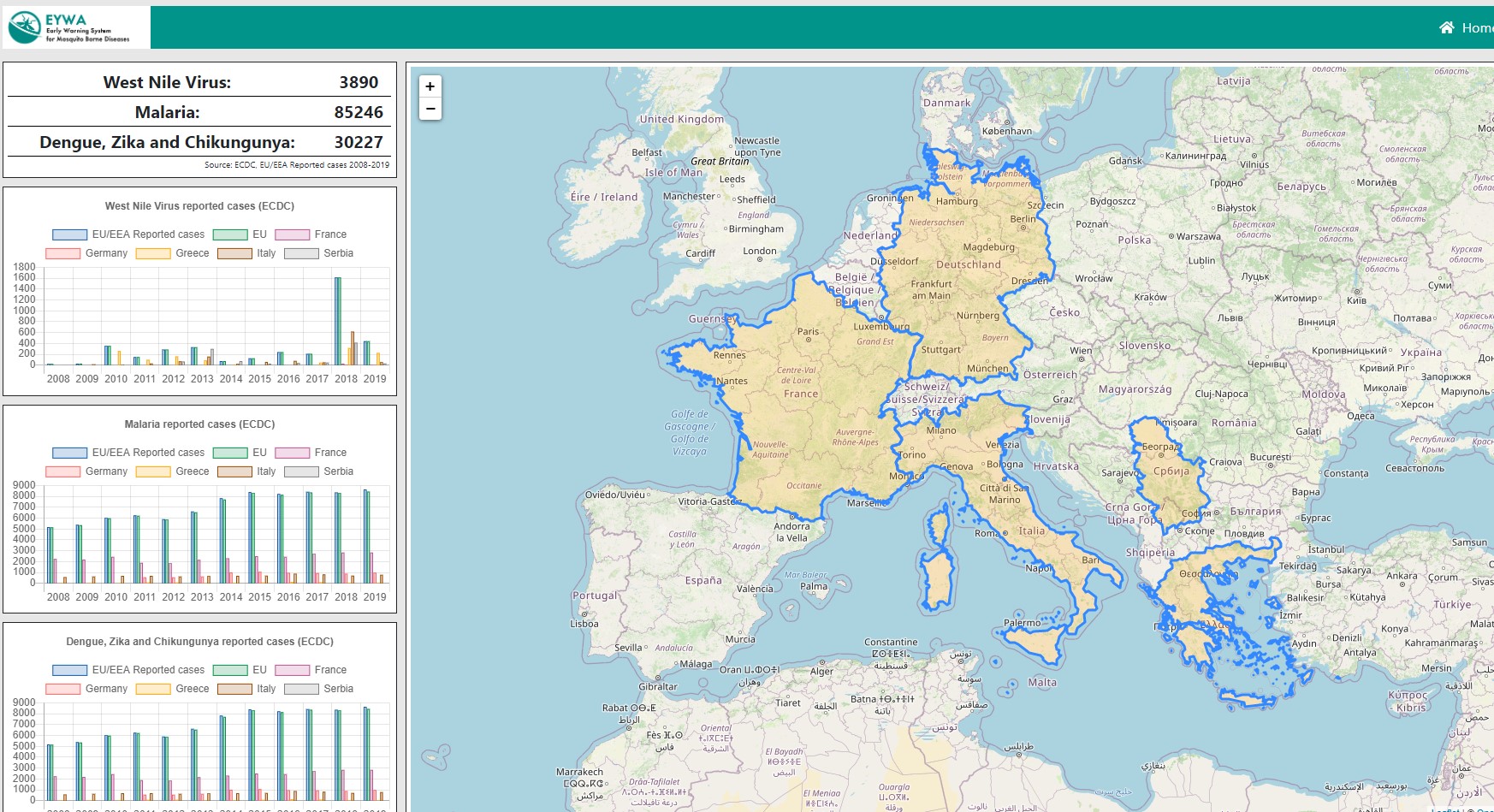The height and width of the screenshot is (812, 1494).
Task: Click the España label on the map
Action: tap(703, 580)
